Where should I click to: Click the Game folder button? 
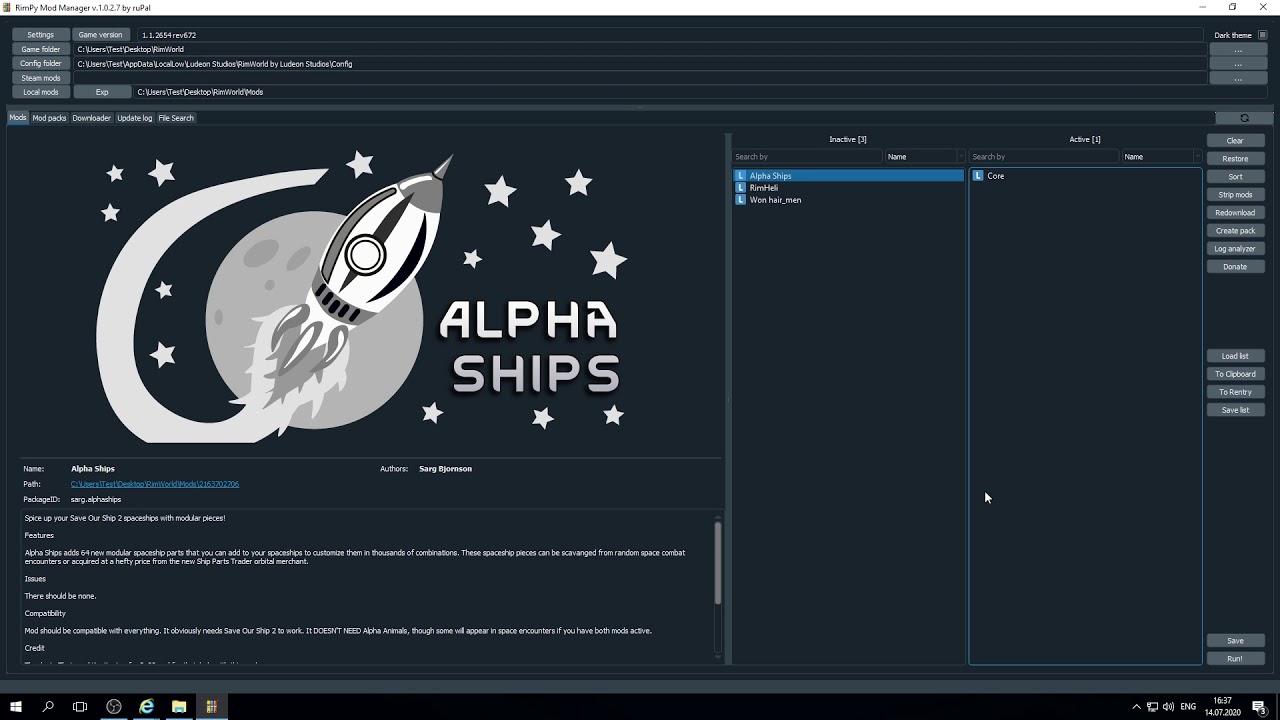click(41, 49)
